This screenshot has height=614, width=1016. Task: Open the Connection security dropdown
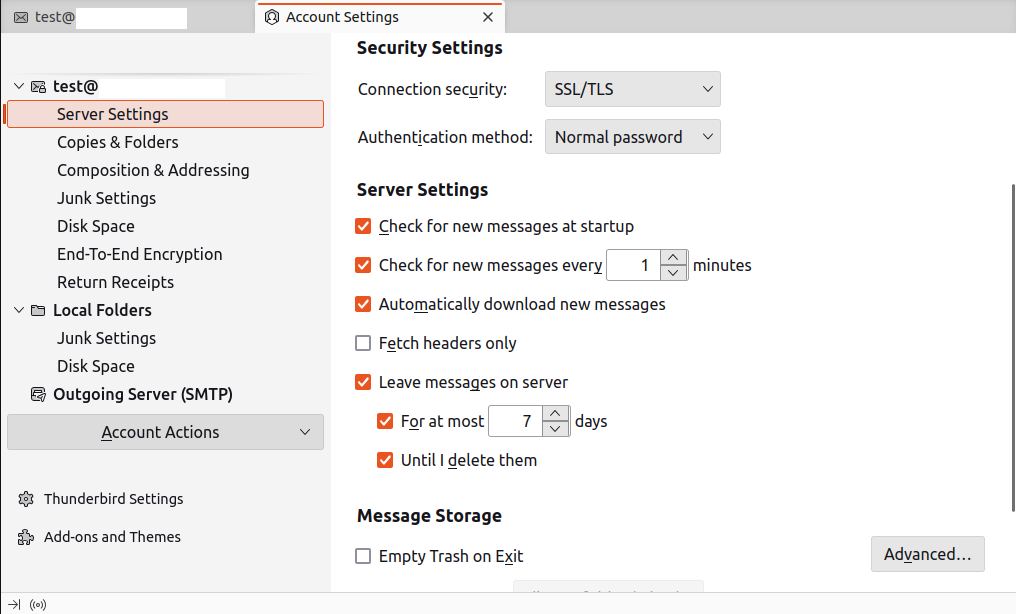(x=632, y=89)
